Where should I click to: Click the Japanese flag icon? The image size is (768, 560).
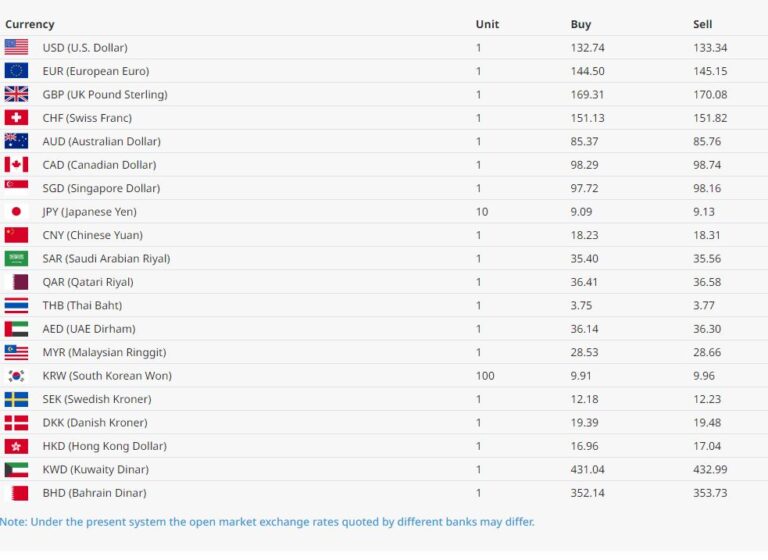(x=16, y=212)
